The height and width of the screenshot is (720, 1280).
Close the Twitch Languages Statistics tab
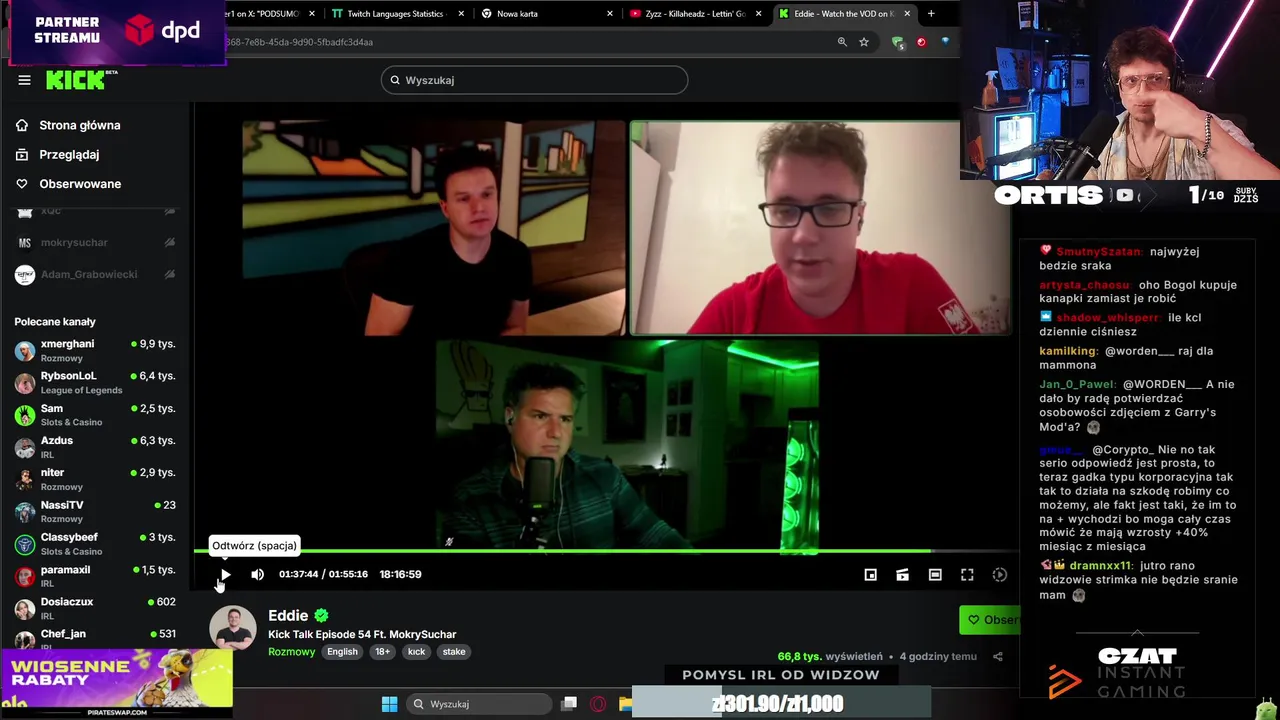click(461, 14)
